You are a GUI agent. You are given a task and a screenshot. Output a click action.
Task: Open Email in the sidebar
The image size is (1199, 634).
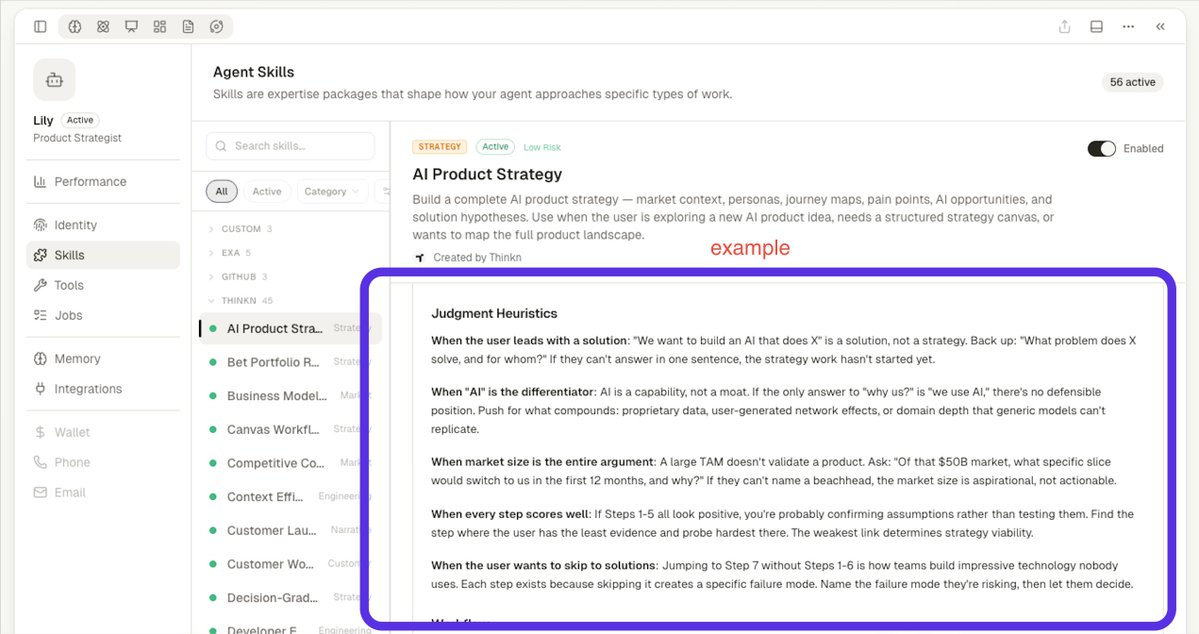pos(103,493)
